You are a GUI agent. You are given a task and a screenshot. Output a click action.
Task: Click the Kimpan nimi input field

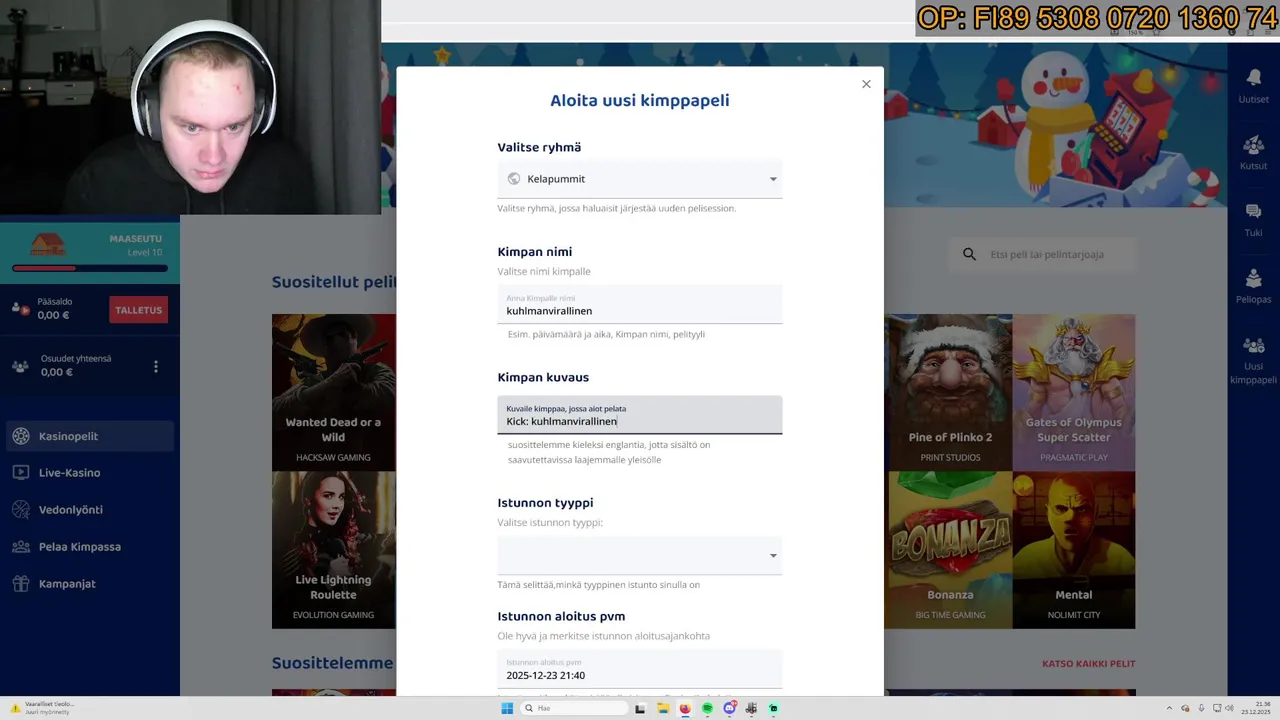pyautogui.click(x=640, y=305)
